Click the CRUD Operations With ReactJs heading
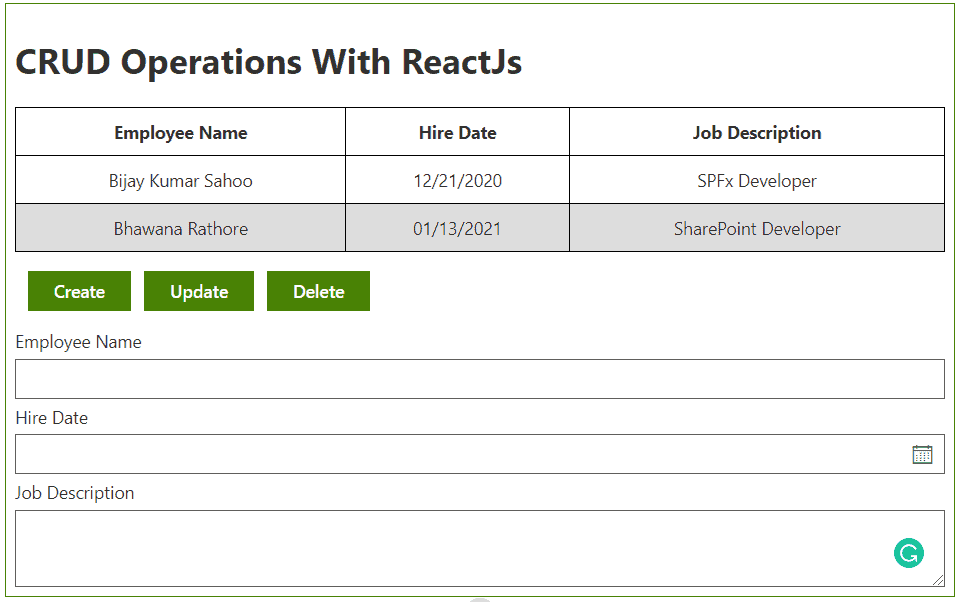Viewport: 963px width, 602px height. click(268, 62)
